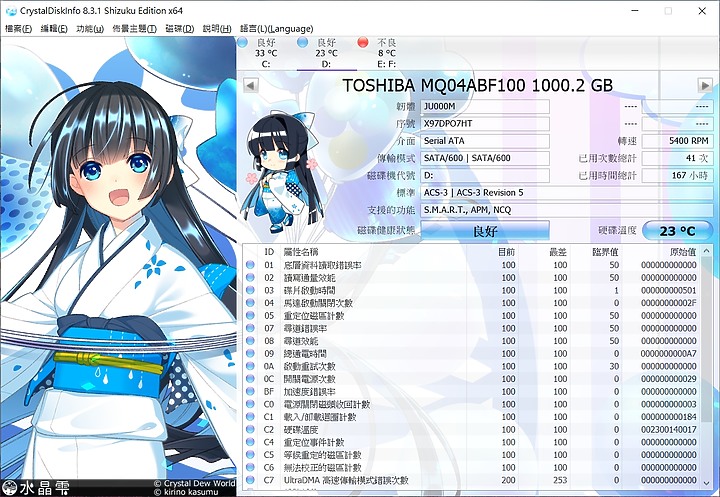The width and height of the screenshot is (720, 497).
Task: Click the status icon of attribute C6
Action: [250, 467]
